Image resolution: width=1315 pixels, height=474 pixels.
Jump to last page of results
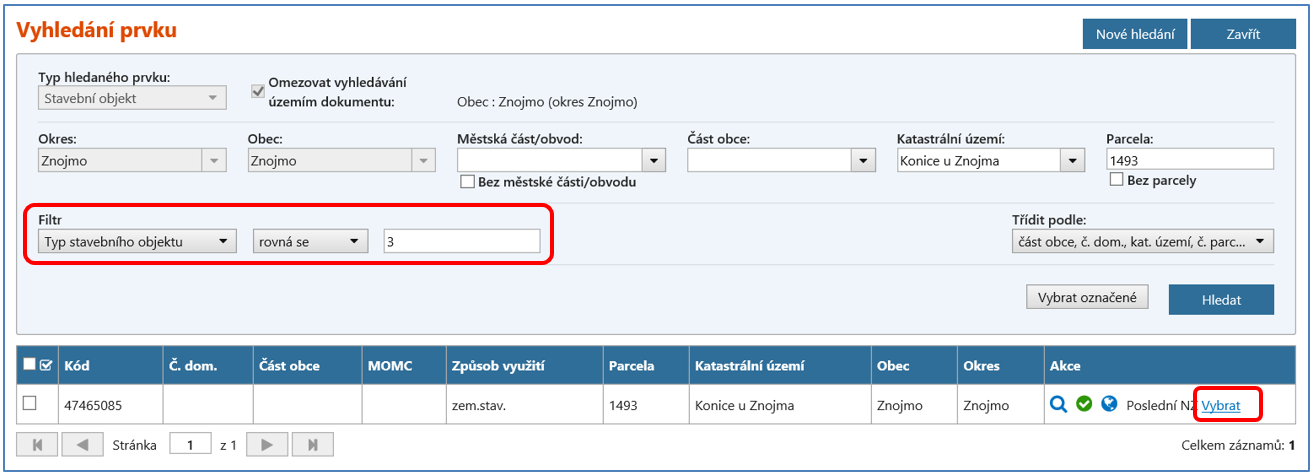point(312,444)
